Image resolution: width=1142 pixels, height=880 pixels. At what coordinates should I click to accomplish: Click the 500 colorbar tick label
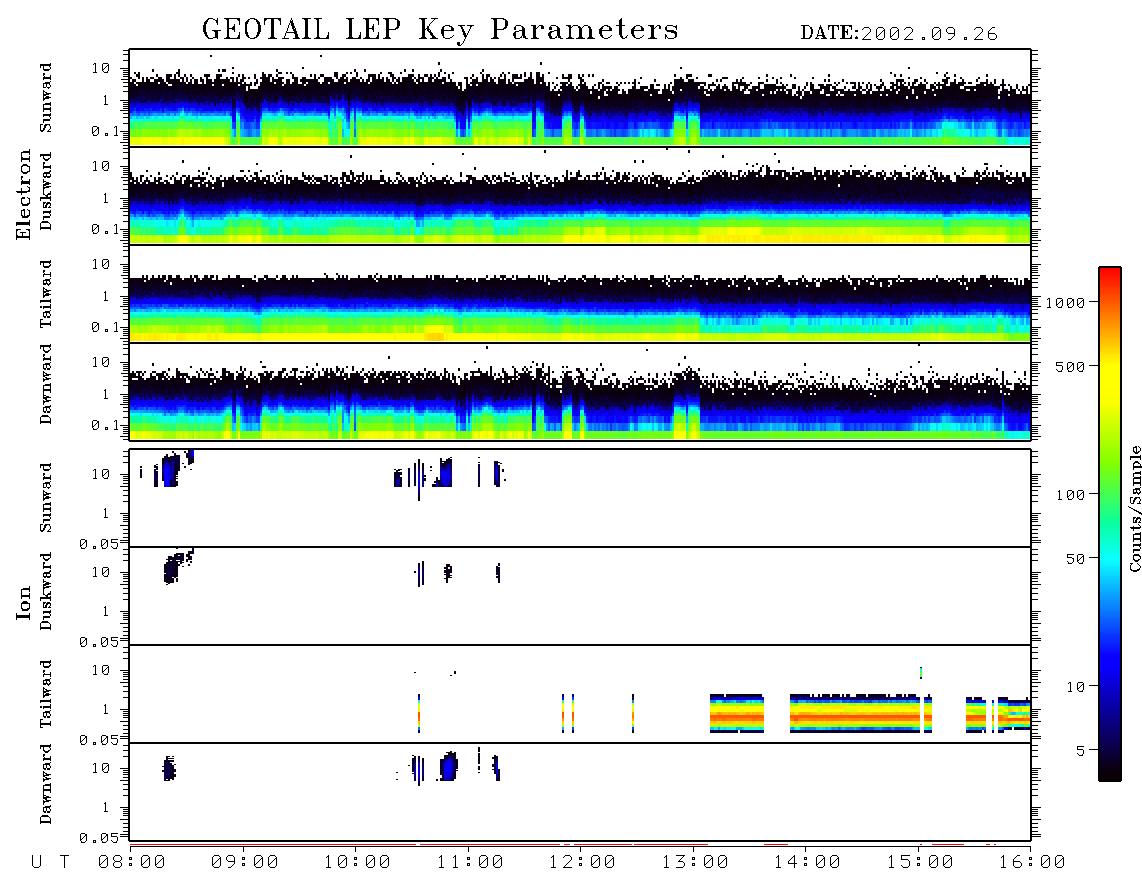click(x=1071, y=366)
